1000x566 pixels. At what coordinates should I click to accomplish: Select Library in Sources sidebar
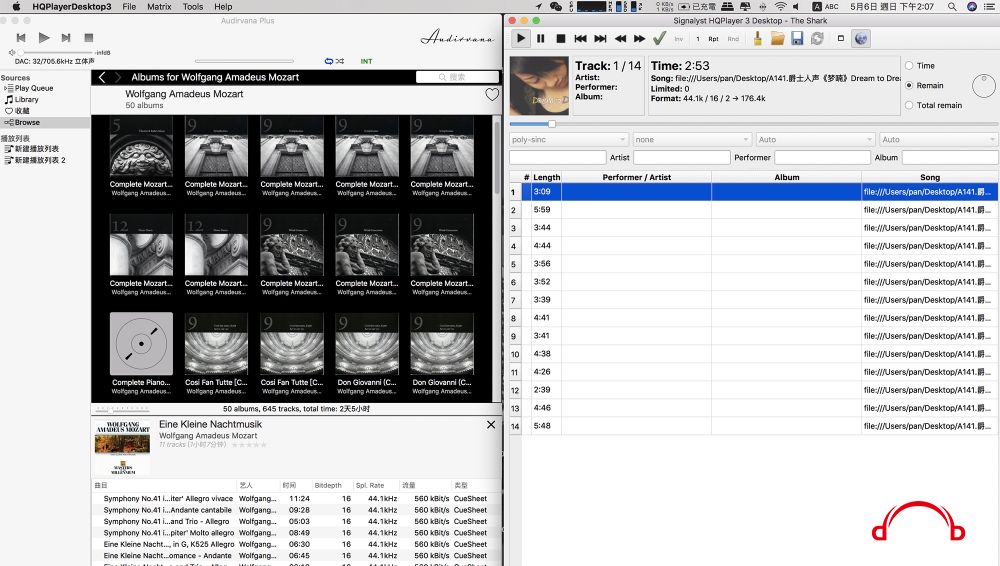point(26,100)
